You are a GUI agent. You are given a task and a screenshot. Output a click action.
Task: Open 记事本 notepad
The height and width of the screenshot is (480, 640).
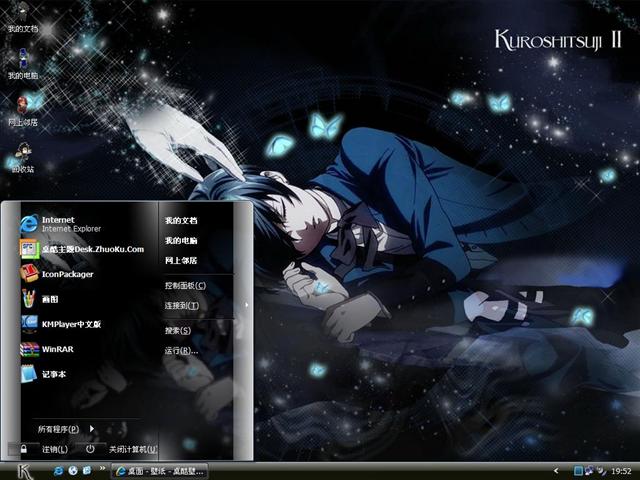(43, 374)
